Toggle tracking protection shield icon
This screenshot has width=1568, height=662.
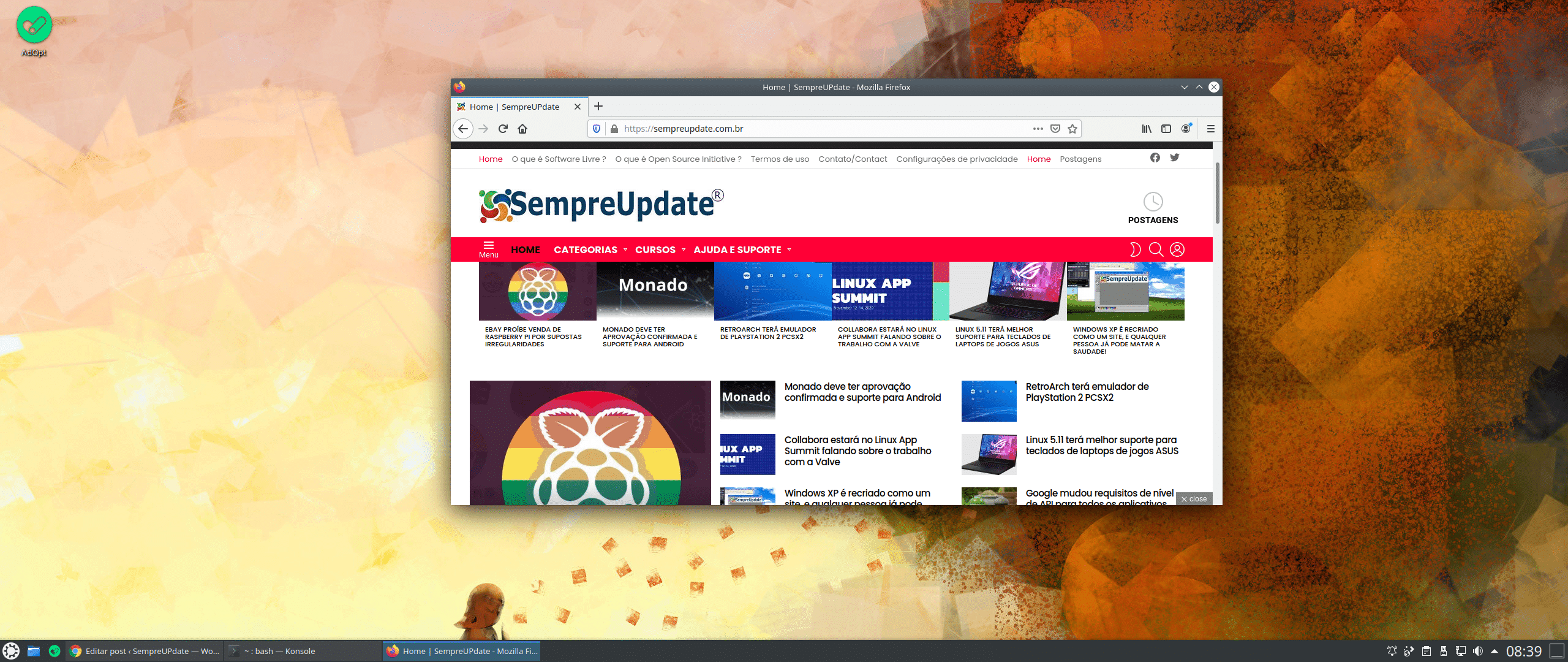pyautogui.click(x=597, y=129)
